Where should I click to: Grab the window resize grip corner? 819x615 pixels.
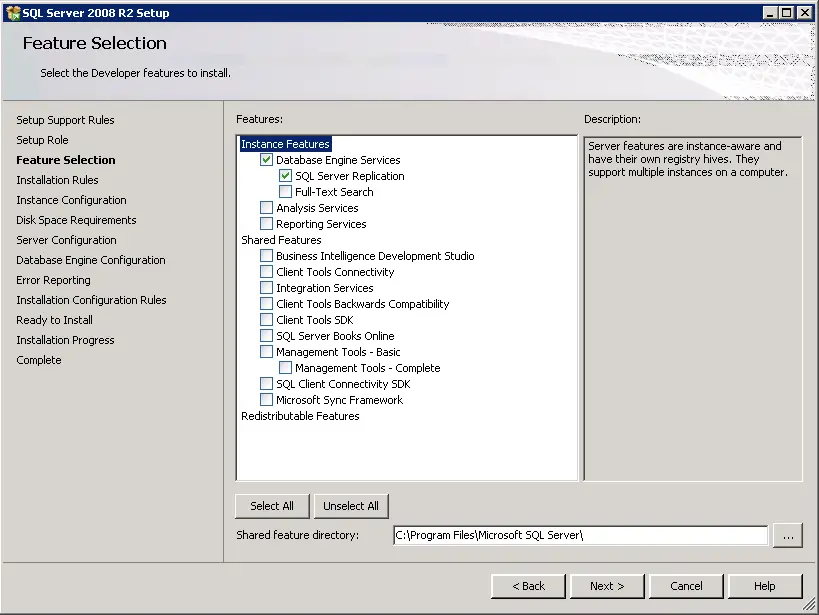[x=809, y=605]
